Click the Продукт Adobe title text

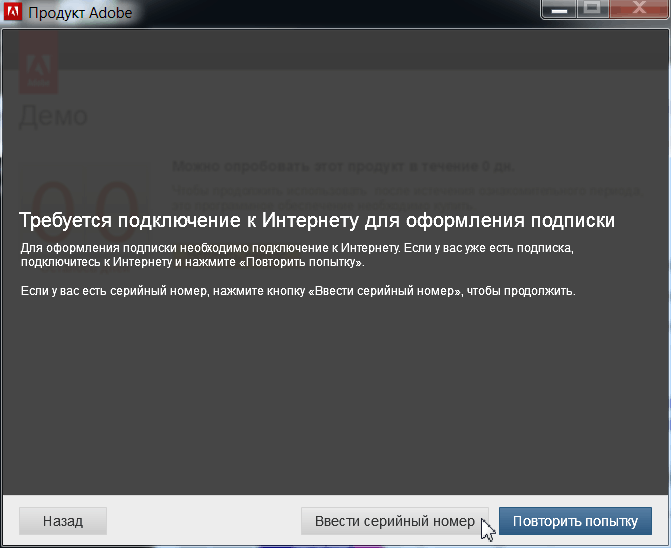click(80, 13)
